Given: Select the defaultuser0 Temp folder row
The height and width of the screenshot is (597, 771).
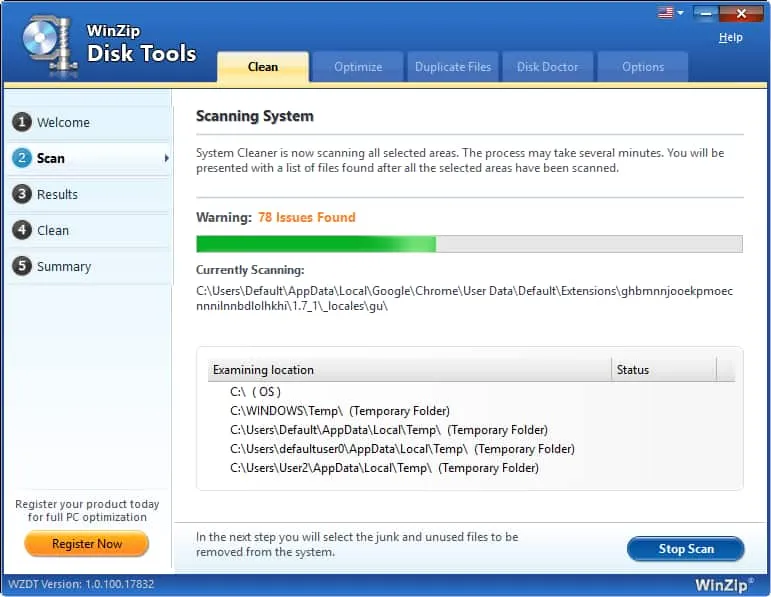Looking at the screenshot, I should point(471,449).
